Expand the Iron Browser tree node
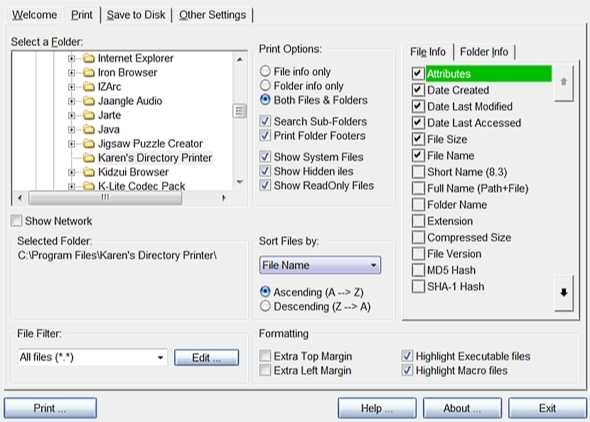The image size is (590, 422). pyautogui.click(x=71, y=73)
